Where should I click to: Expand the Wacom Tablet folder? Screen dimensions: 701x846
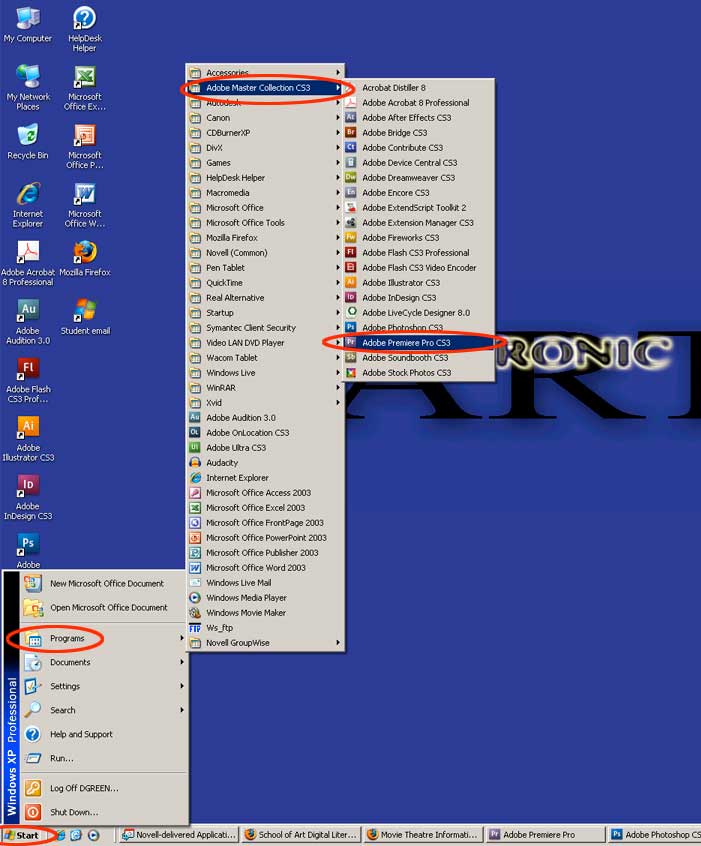(266, 358)
